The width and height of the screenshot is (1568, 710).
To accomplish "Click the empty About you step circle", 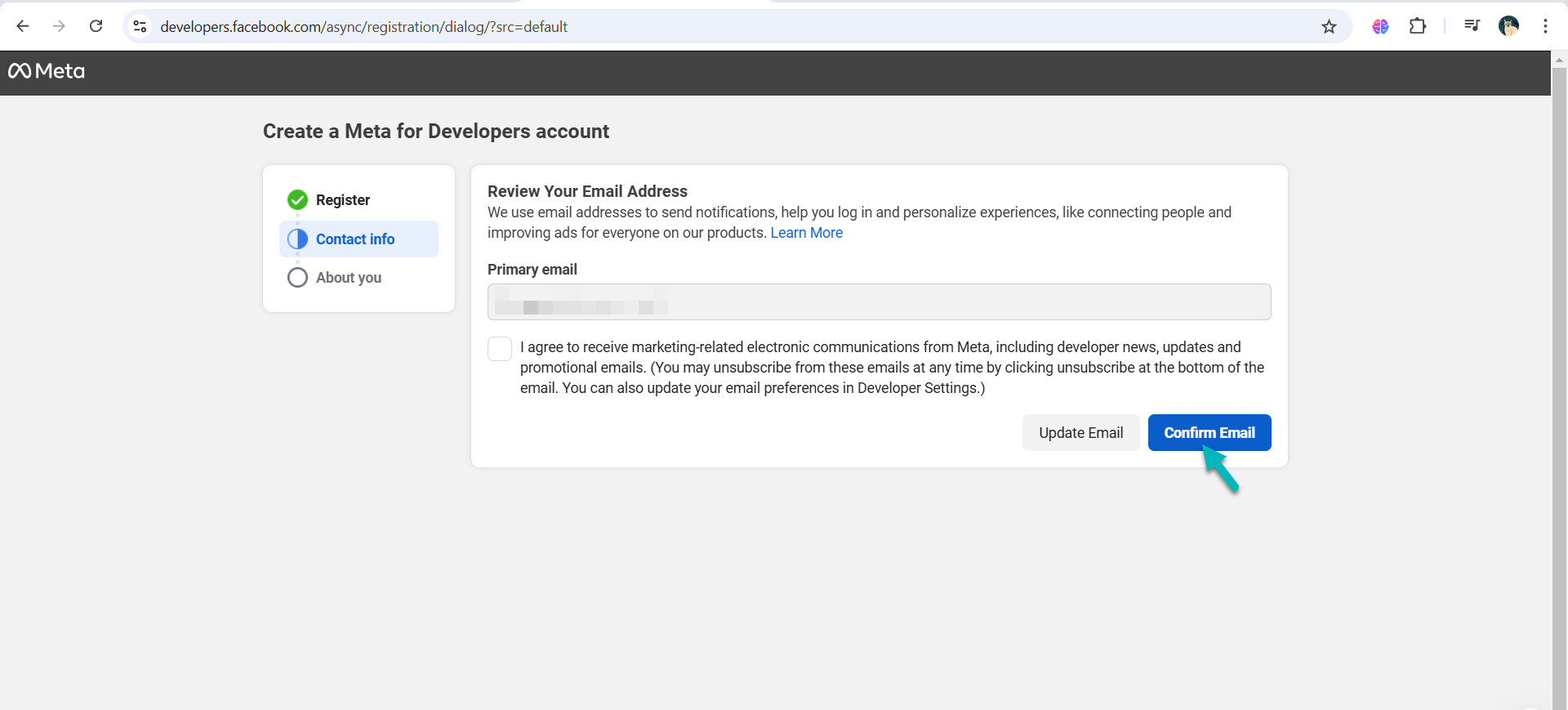I will (x=297, y=278).
